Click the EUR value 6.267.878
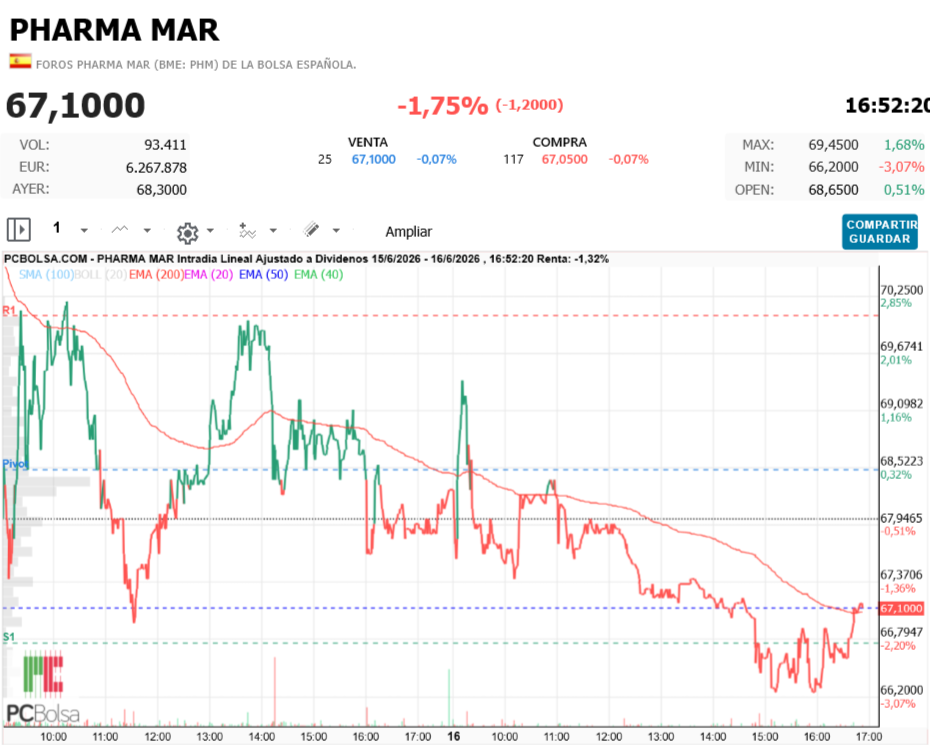The height and width of the screenshot is (745, 930). point(157,168)
